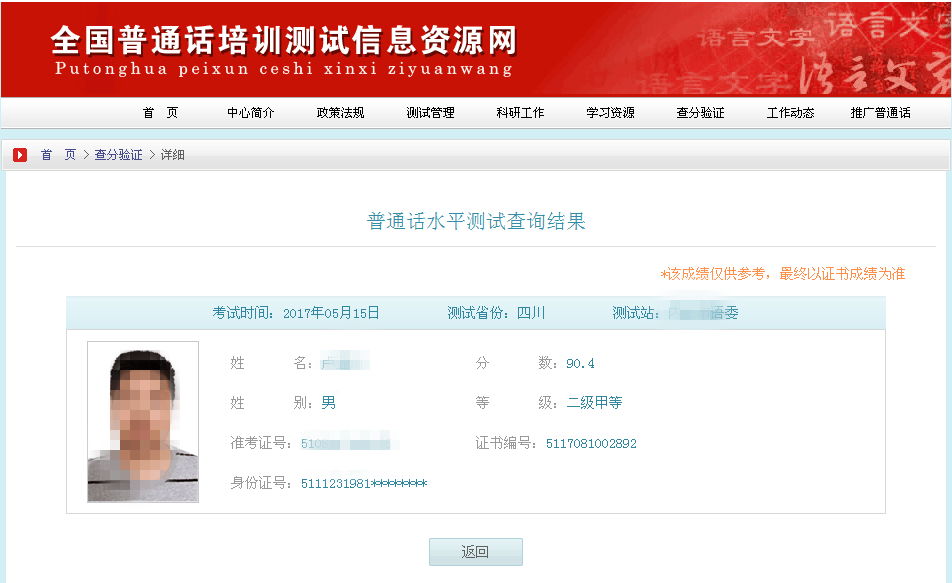Viewport: 952px width, 583px height.
Task: Click the site title 全国普通话培训测试信息资源网
Action: coord(283,41)
